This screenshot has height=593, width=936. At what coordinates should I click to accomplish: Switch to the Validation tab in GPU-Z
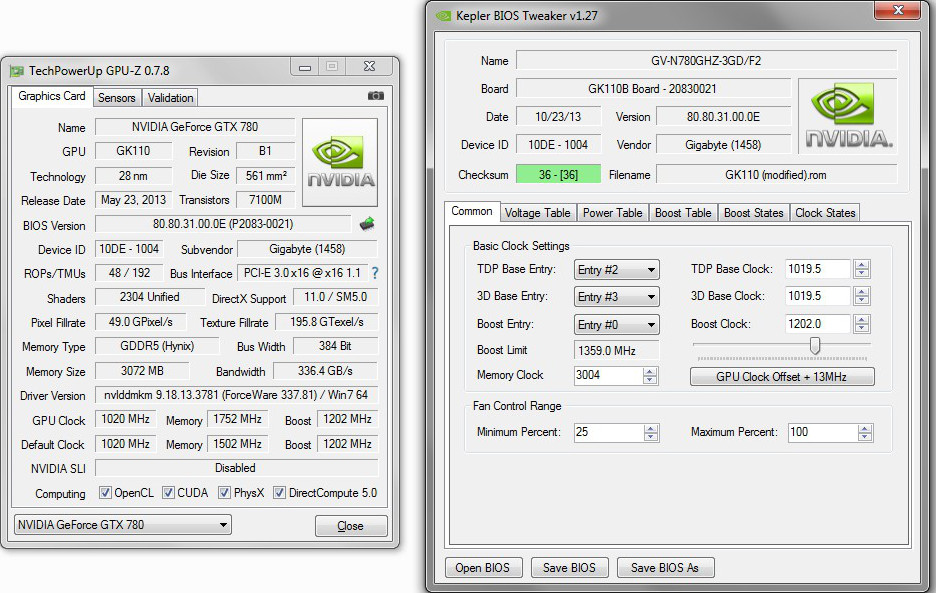pos(170,98)
